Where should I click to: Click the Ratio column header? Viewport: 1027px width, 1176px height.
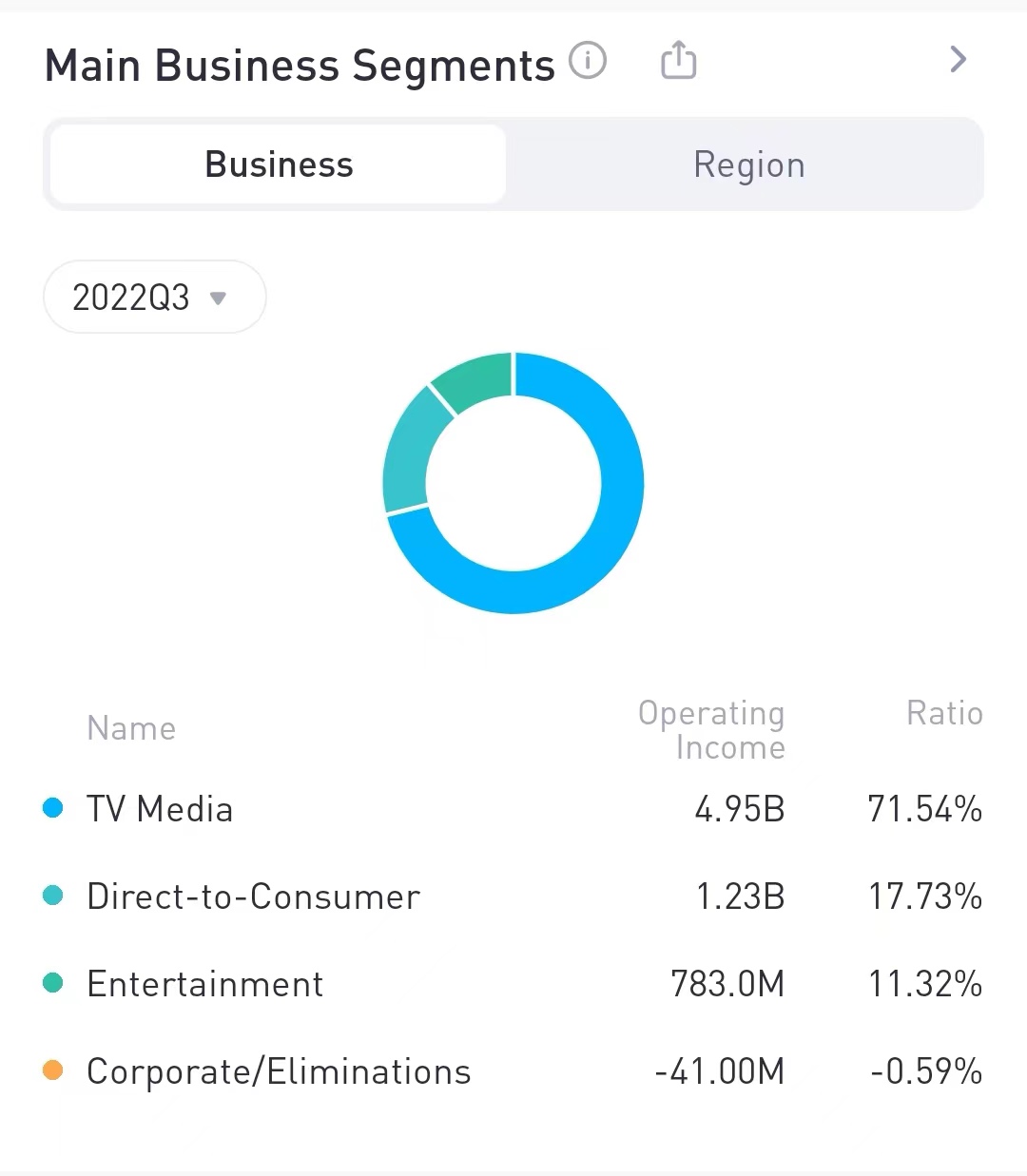tap(943, 713)
